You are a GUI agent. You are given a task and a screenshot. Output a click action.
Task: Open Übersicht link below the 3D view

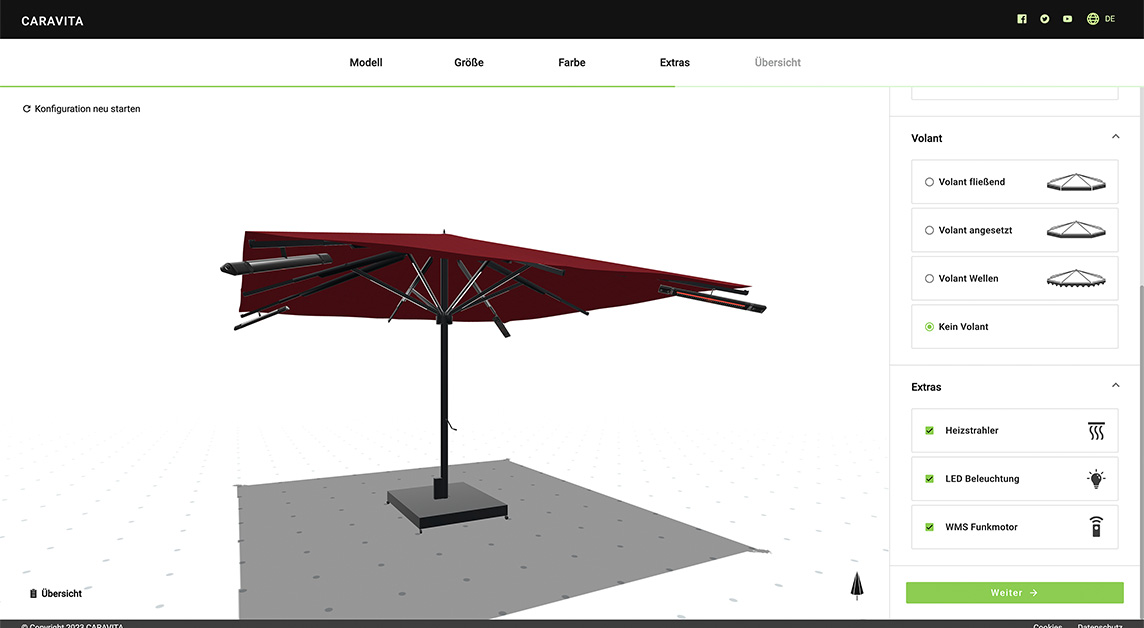point(55,594)
